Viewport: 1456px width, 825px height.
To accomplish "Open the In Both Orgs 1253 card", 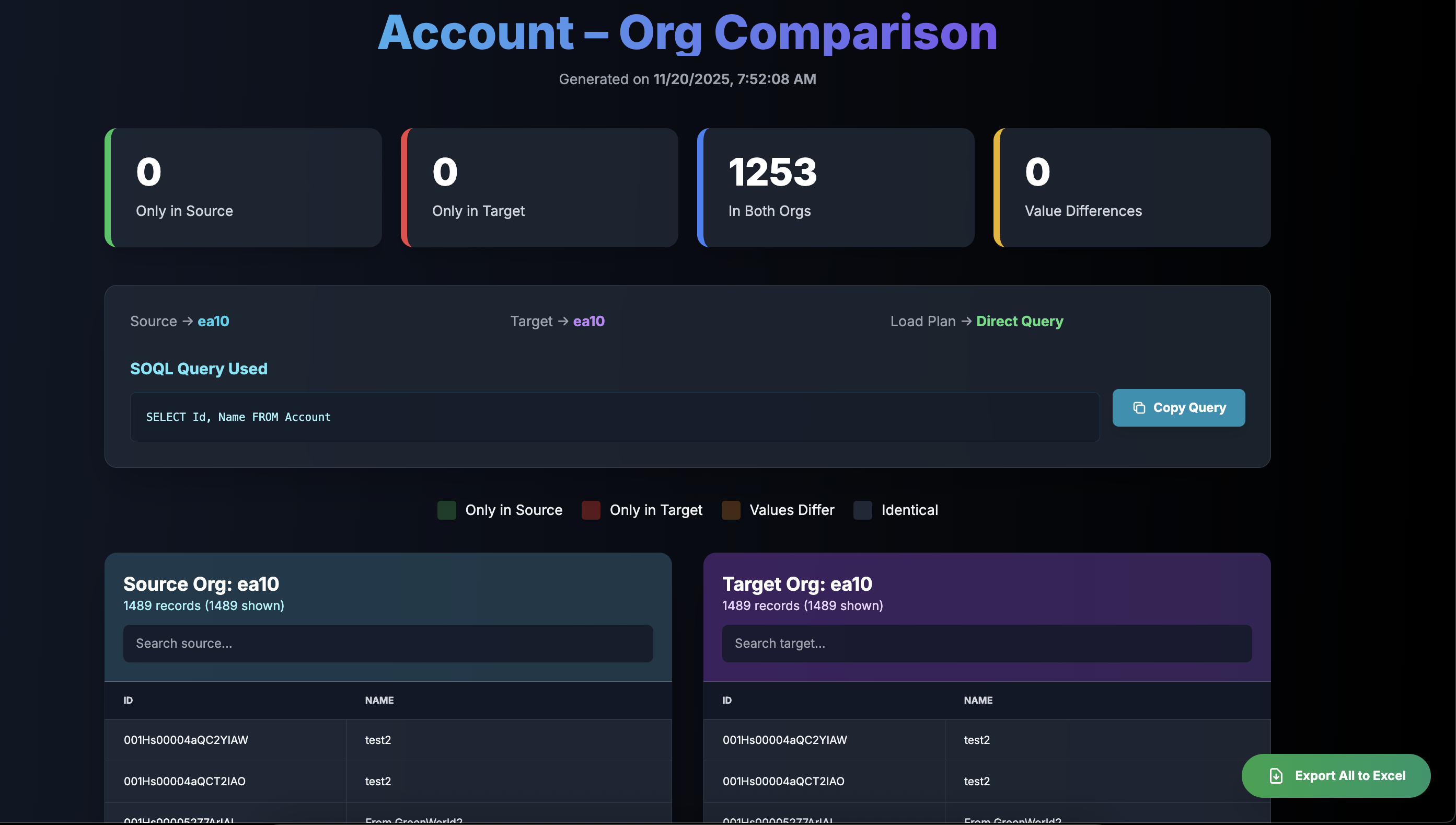I will [x=836, y=188].
